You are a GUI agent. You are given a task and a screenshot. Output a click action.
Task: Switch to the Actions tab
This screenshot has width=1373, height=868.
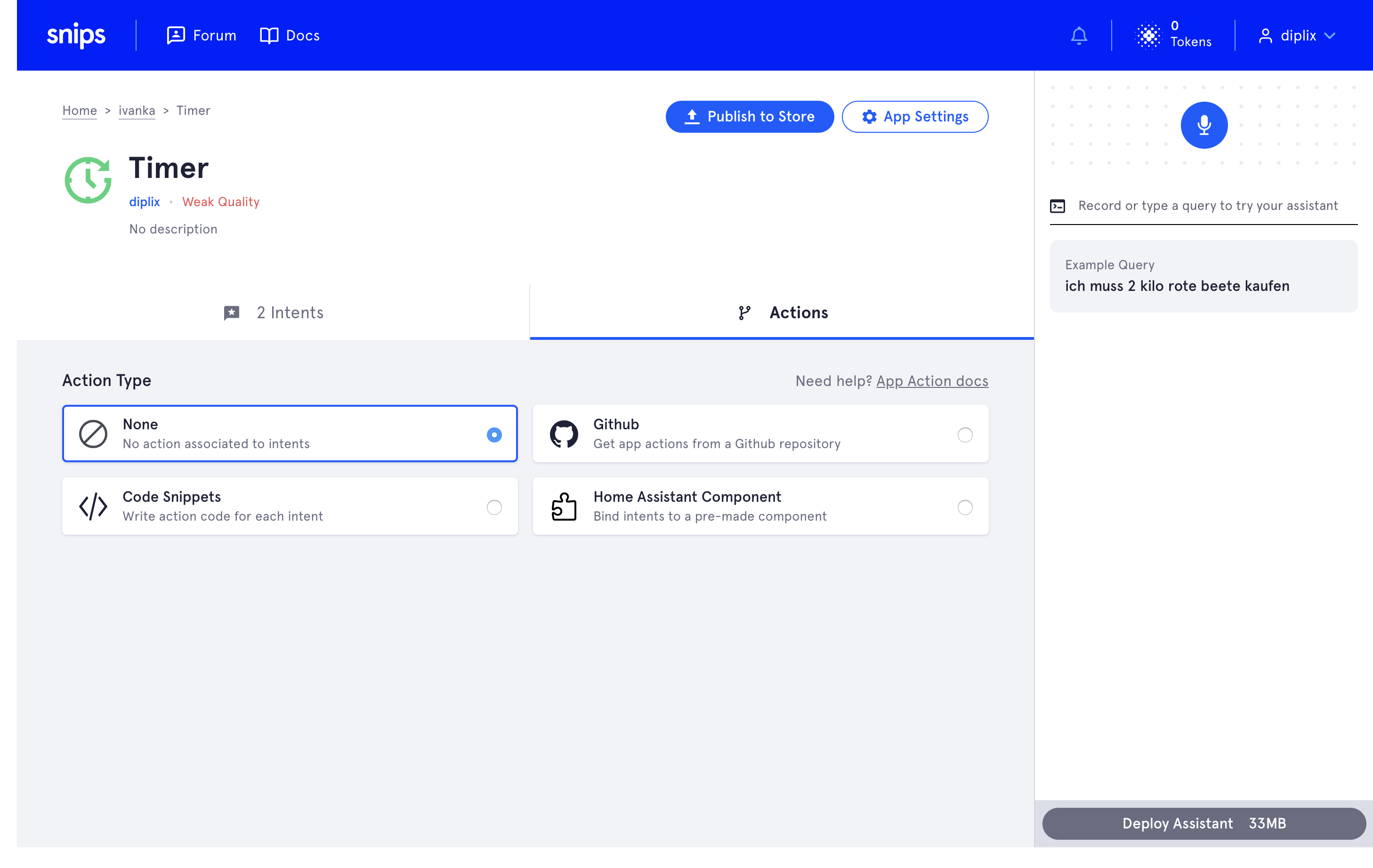click(x=782, y=313)
